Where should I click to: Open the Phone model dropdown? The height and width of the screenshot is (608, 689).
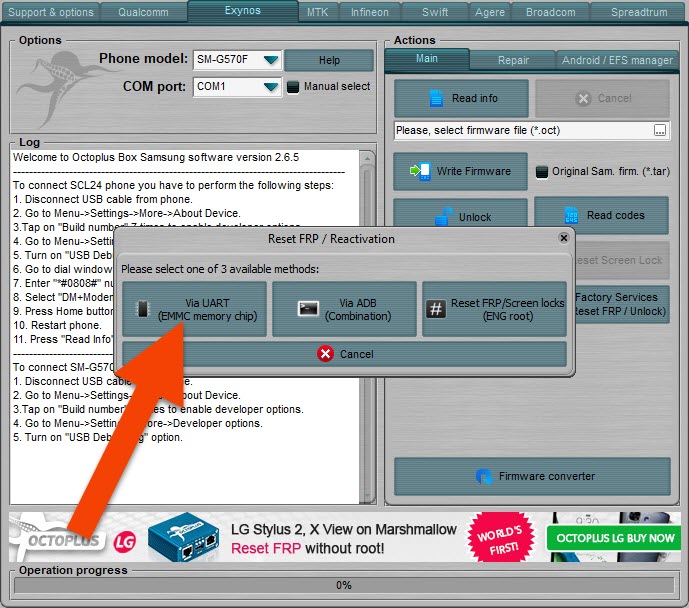271,59
